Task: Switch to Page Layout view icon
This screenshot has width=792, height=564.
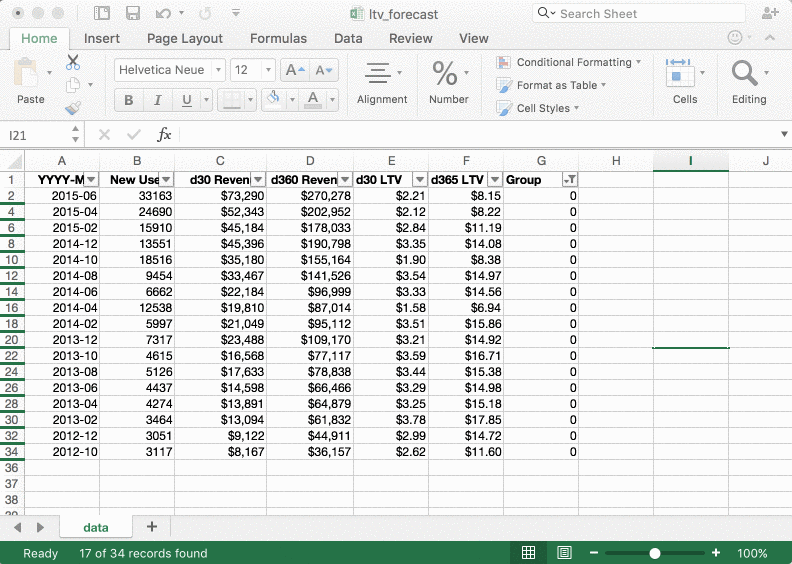Action: coord(564,553)
